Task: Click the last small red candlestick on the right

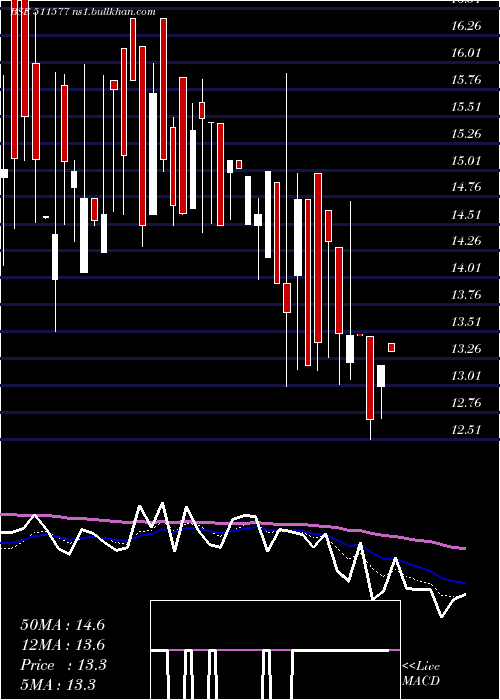Action: point(392,347)
